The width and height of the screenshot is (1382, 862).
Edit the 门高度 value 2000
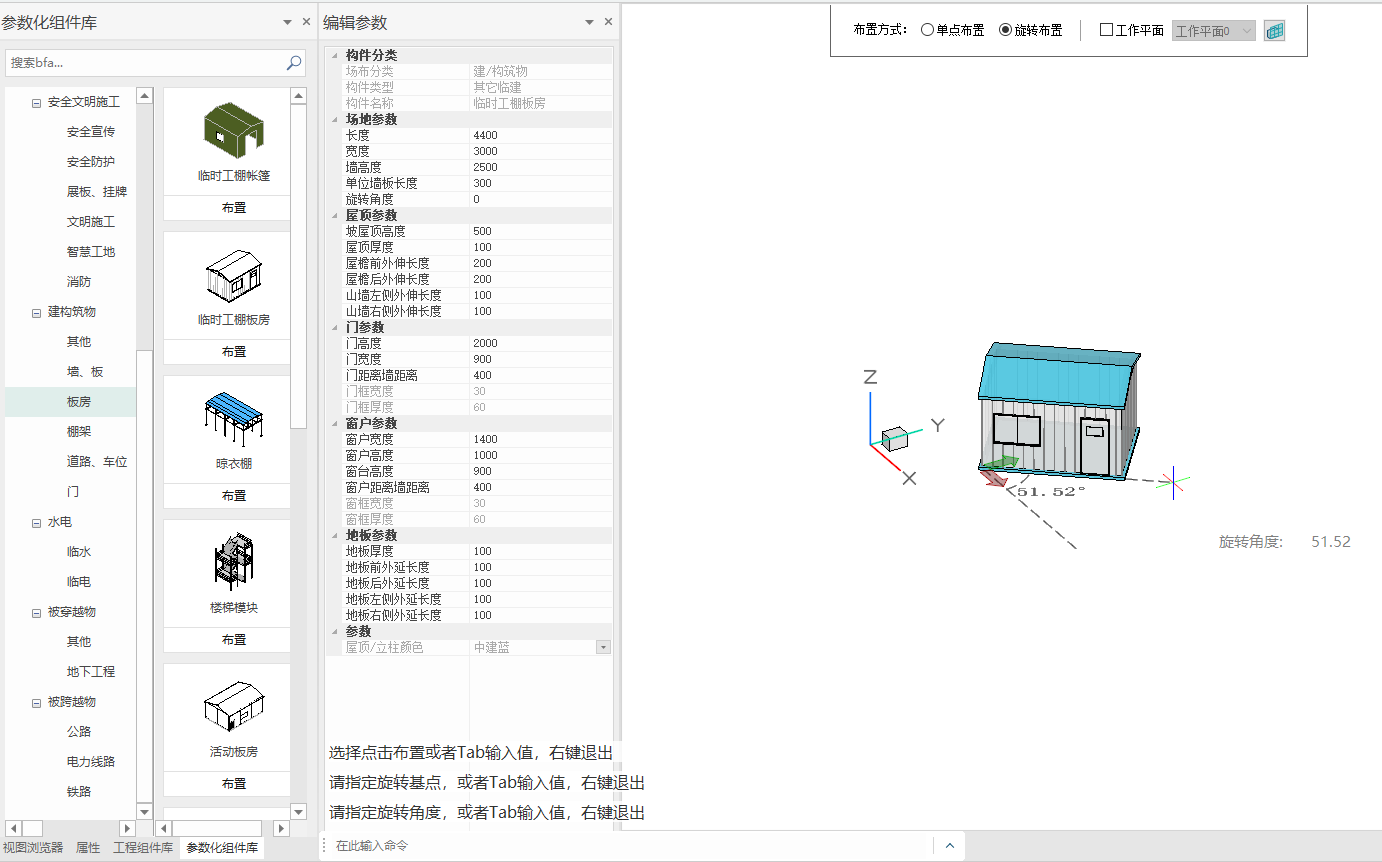coord(541,344)
